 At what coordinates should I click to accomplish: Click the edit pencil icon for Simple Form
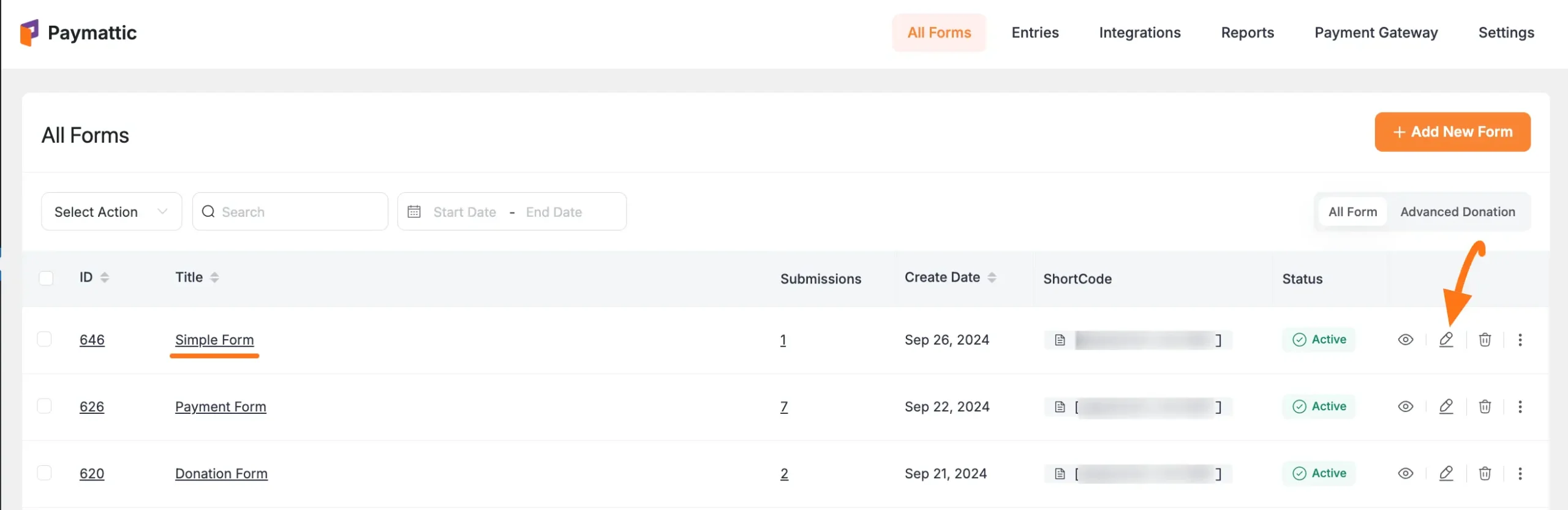(1445, 340)
